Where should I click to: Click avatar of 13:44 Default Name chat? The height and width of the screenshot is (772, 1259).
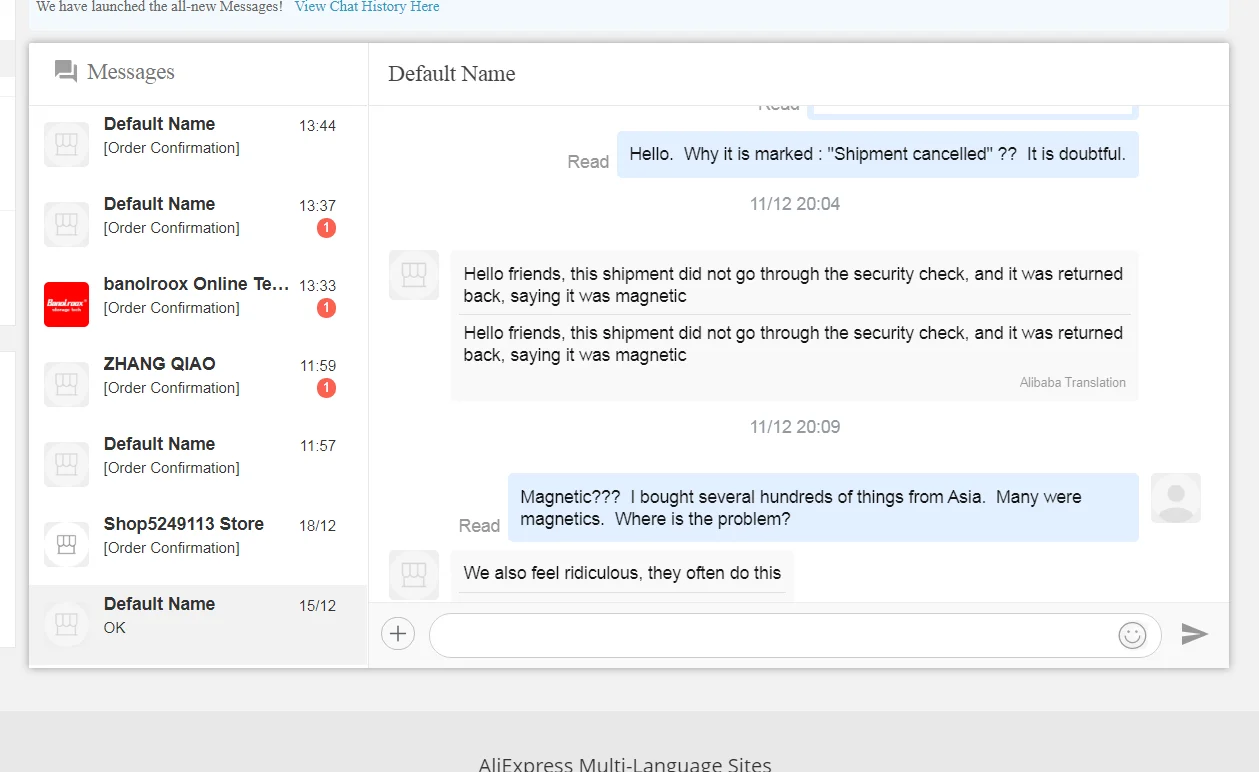67,144
